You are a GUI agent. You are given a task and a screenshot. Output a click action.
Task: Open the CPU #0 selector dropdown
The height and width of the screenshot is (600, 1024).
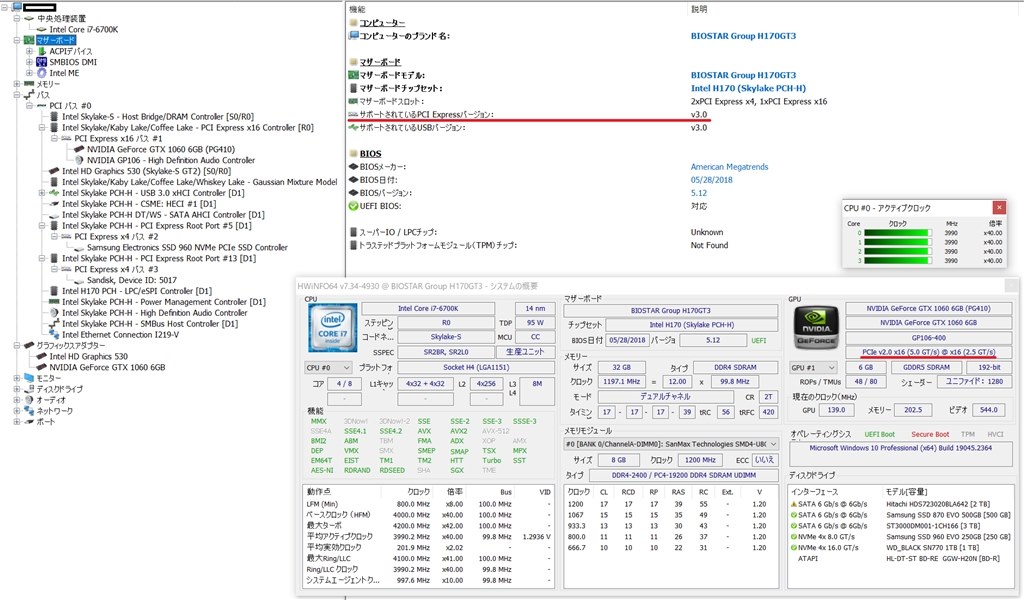click(328, 367)
